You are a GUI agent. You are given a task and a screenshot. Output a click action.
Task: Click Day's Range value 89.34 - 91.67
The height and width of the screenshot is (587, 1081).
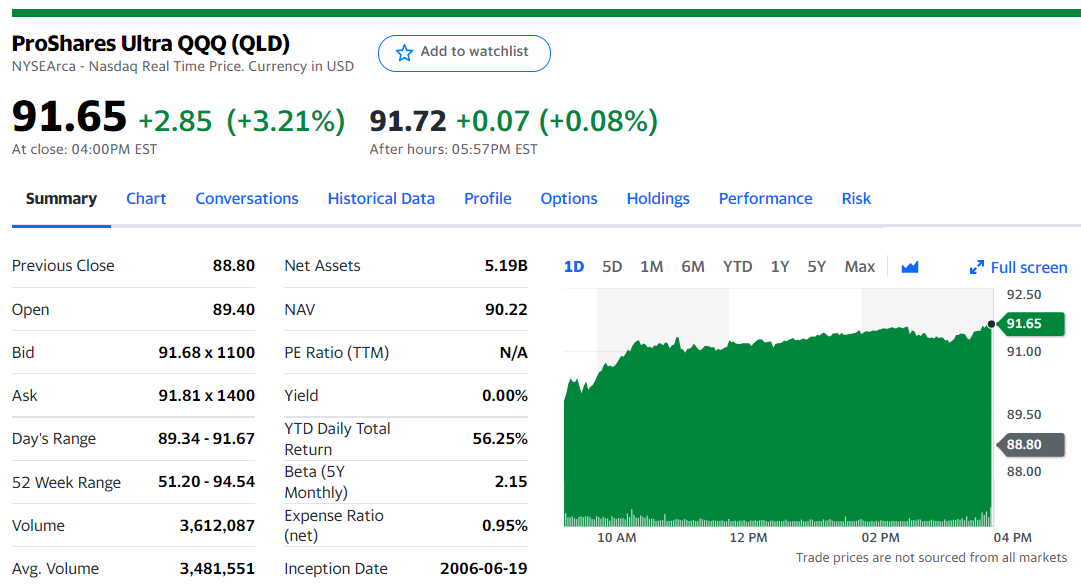click(207, 439)
